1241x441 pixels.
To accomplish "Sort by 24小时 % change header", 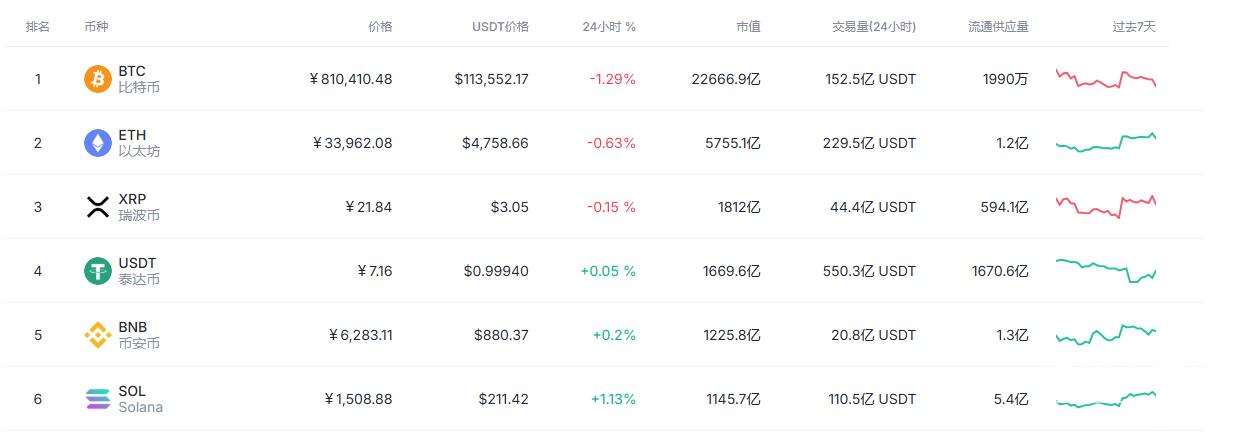I will click(x=609, y=27).
